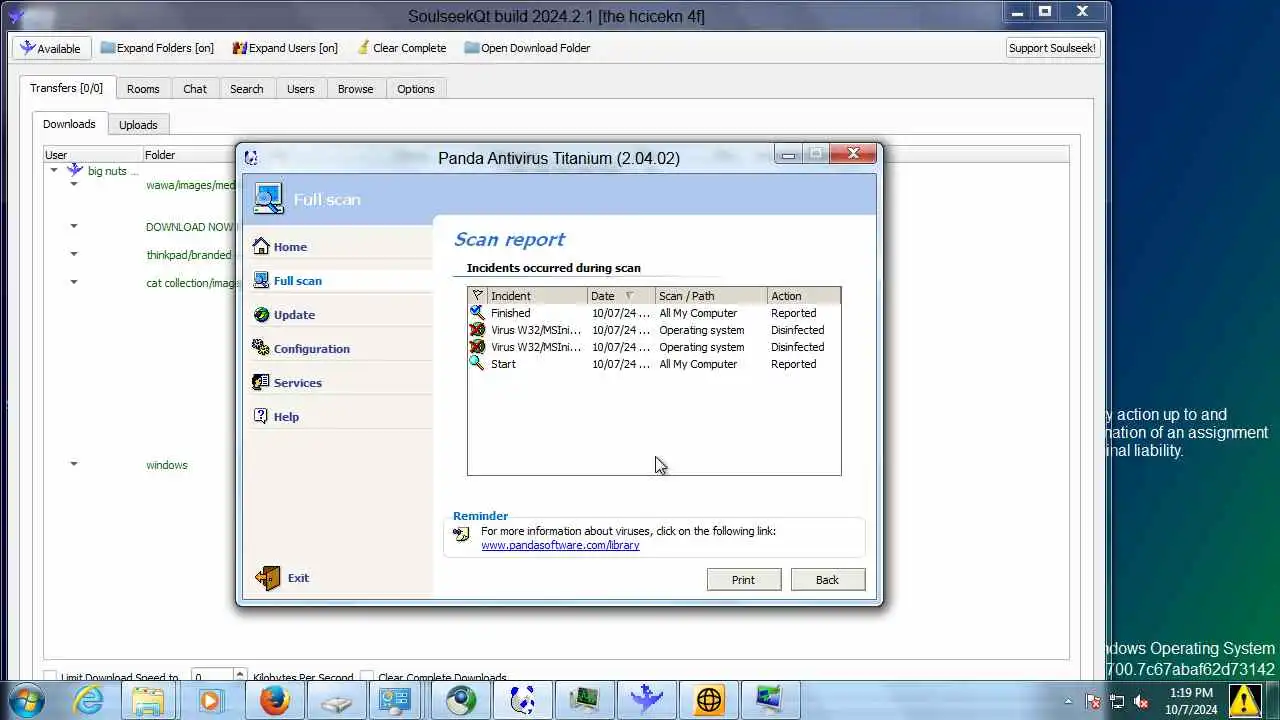
Task: Click the taskbar clock showing 1:19 PM
Action: [x=1190, y=701]
